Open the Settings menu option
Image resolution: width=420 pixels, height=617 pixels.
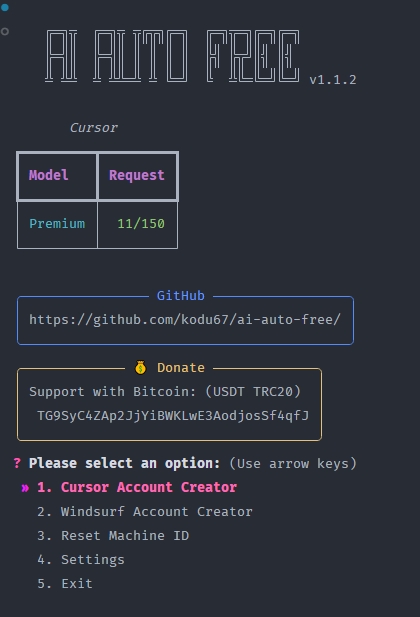point(81,560)
